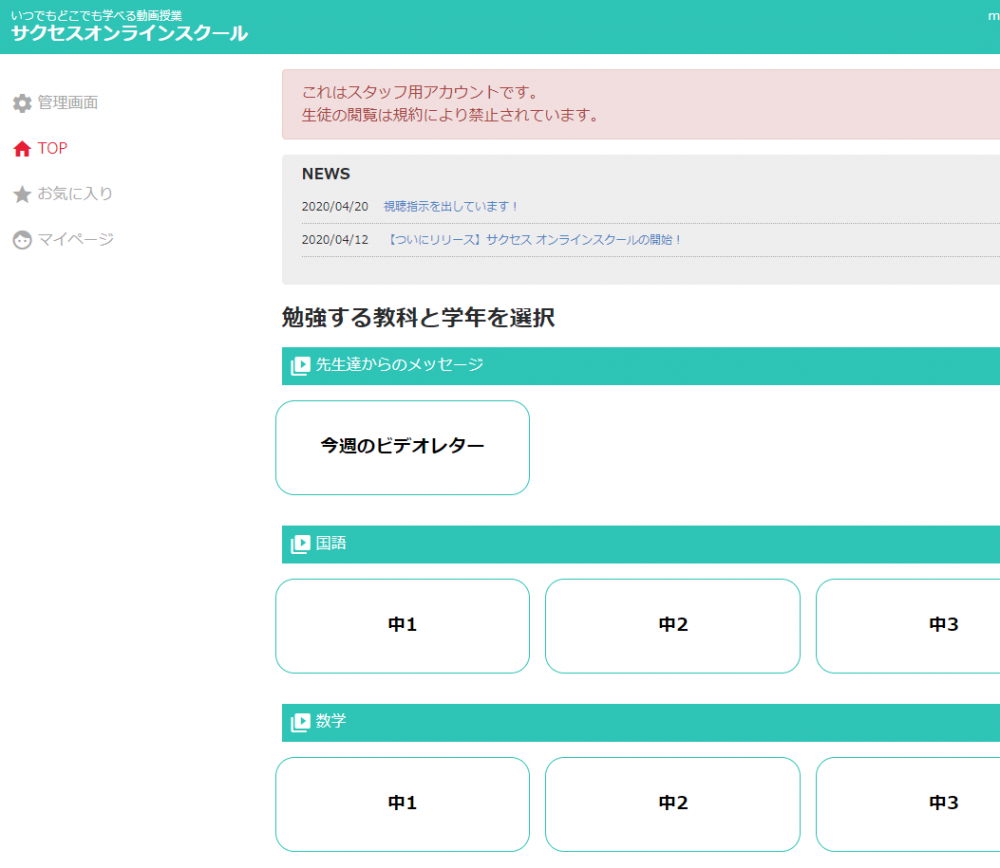Viewport: 1000px width, 868px height.
Task: Open 今週のビデオレター card
Action: pos(402,447)
